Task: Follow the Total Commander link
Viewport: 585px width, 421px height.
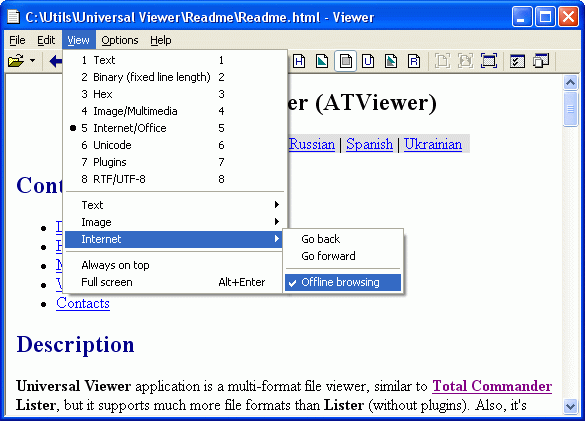Action: [x=492, y=386]
